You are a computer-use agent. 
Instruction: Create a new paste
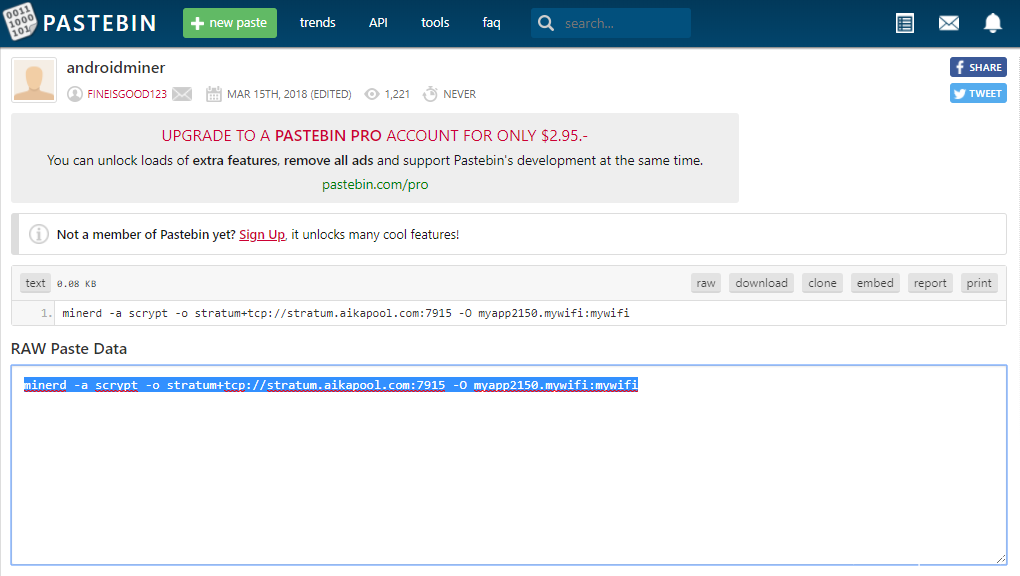(x=229, y=23)
